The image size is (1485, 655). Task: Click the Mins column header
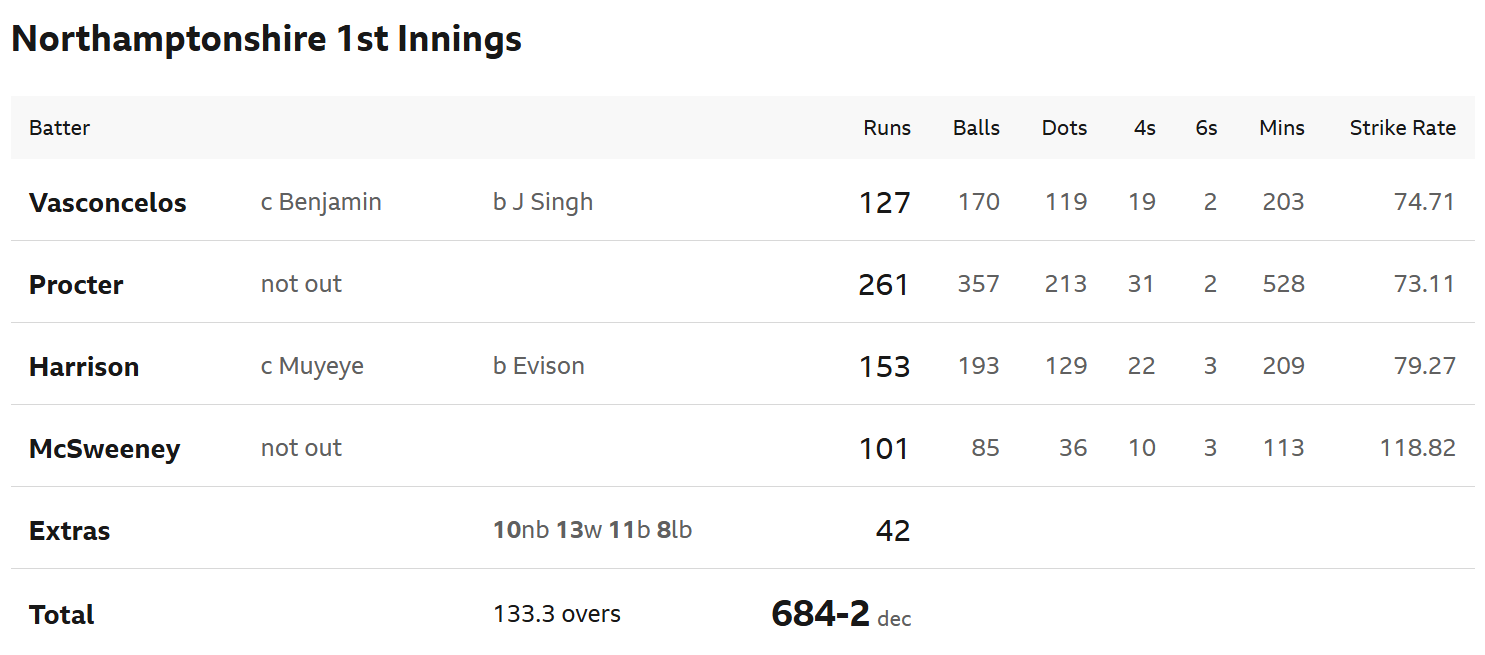click(x=1282, y=128)
